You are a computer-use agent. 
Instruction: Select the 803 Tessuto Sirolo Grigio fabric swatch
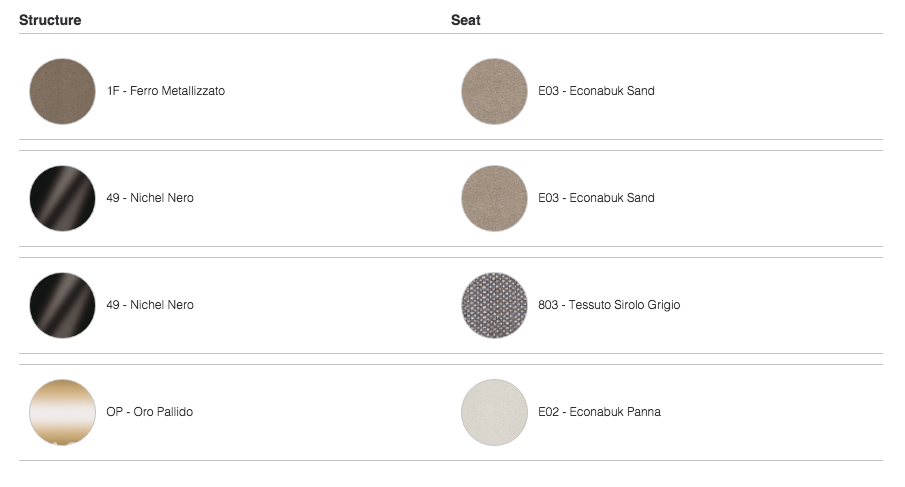494,305
